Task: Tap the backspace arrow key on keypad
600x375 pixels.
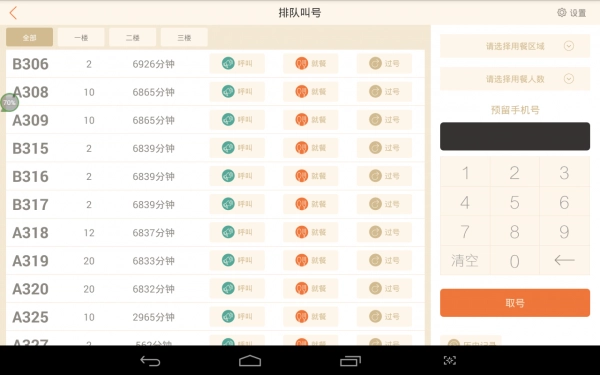Action: click(x=564, y=261)
